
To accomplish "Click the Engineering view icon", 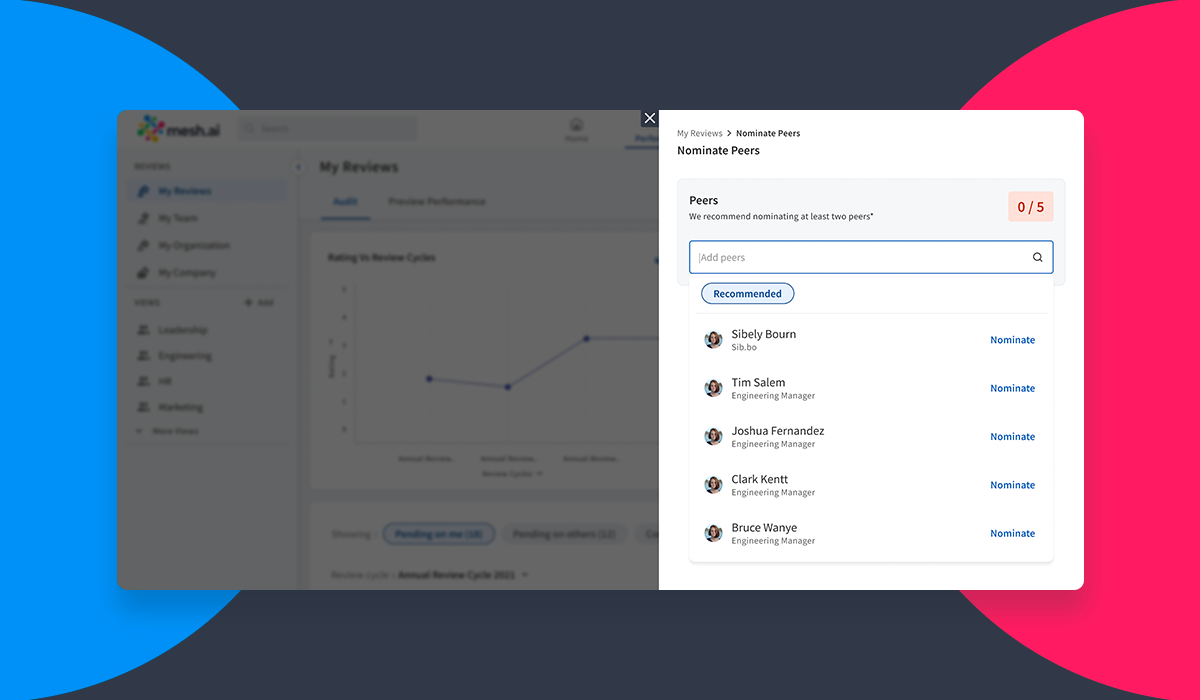I will pyautogui.click(x=143, y=356).
